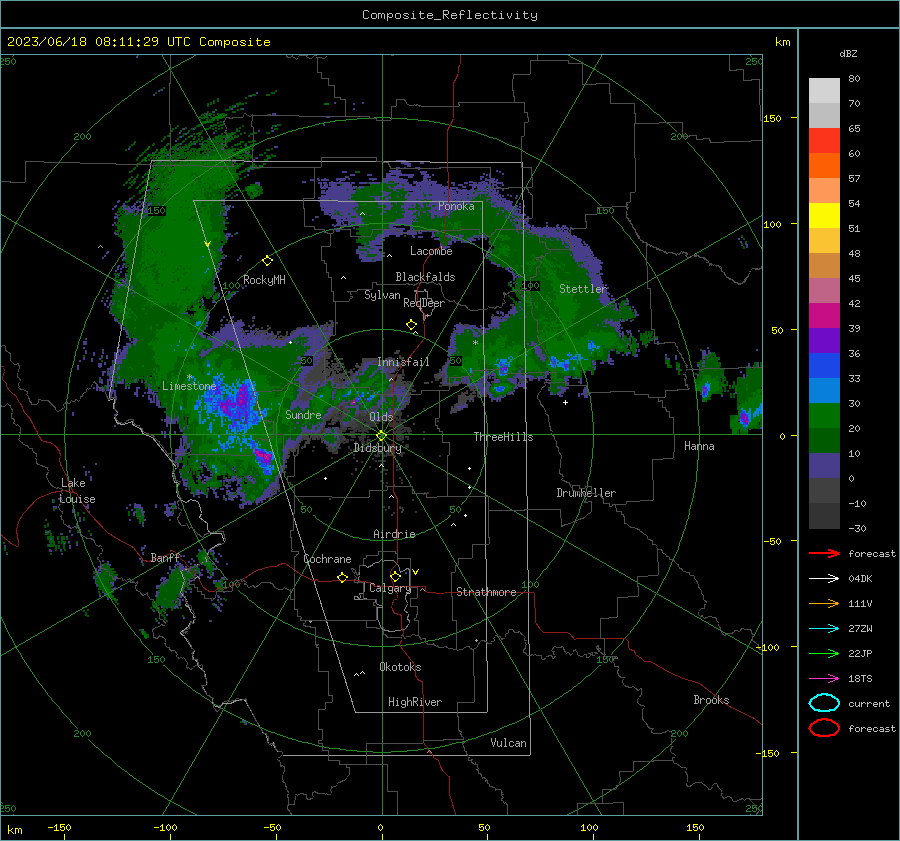
Task: Click the -150 tick on bottom km axis
Action: pyautogui.click(x=59, y=828)
